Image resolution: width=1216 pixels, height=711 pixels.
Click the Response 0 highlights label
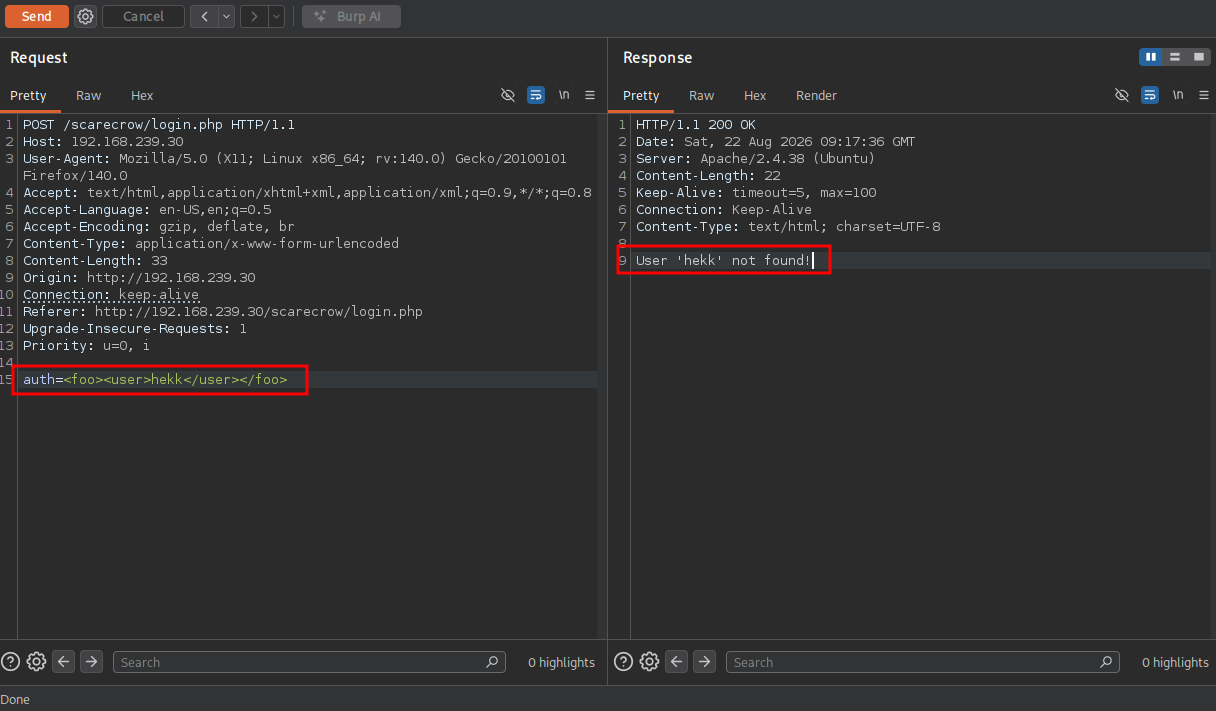coord(1175,662)
